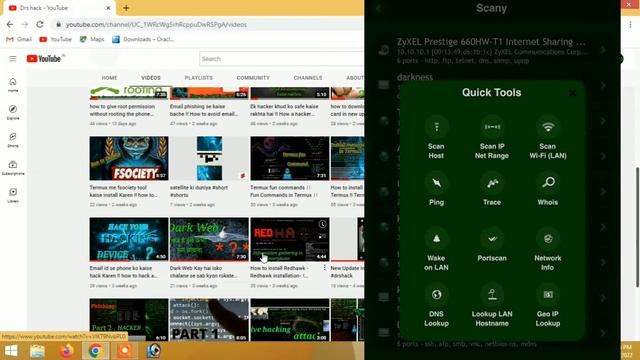Open video title 'Ek hacker khud ko safe'
Viewport: 640px width, 360px height.
[284, 110]
